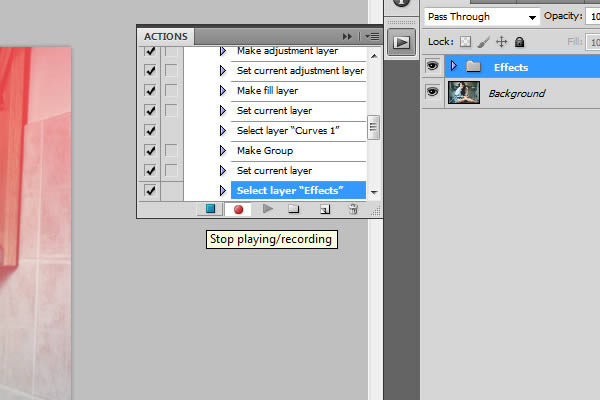The width and height of the screenshot is (600, 400).
Task: Expand the Effects group in Layers
Action: coord(453,67)
